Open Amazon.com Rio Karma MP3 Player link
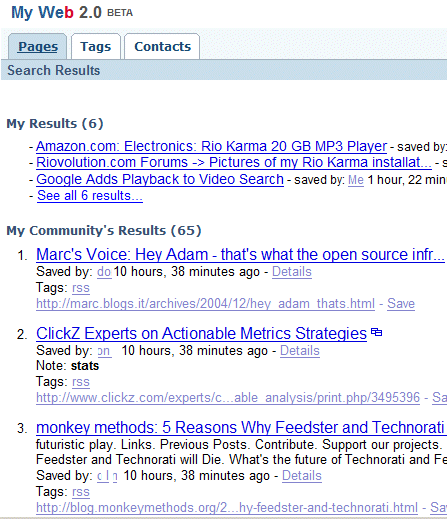Viewport: 447px width, 519px height. (211, 146)
